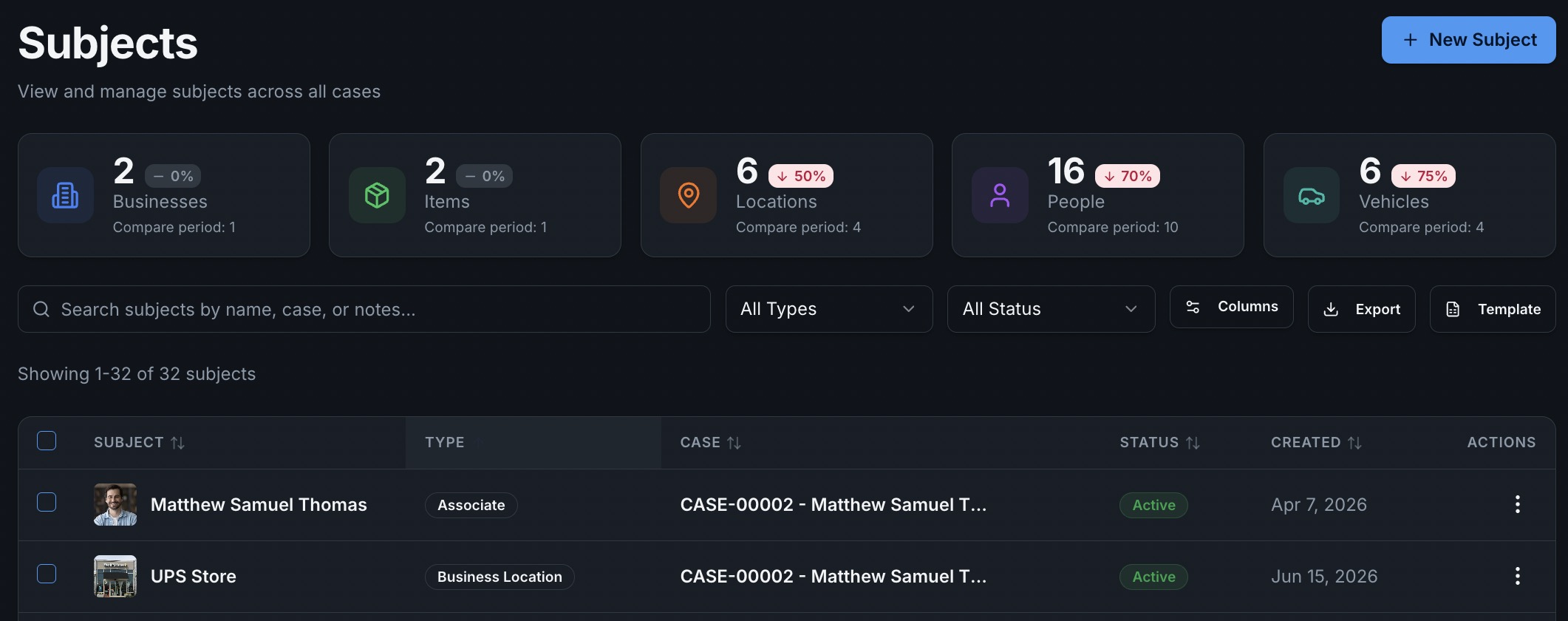The image size is (1568, 621).
Task: Select the Items stat card
Action: (x=475, y=195)
